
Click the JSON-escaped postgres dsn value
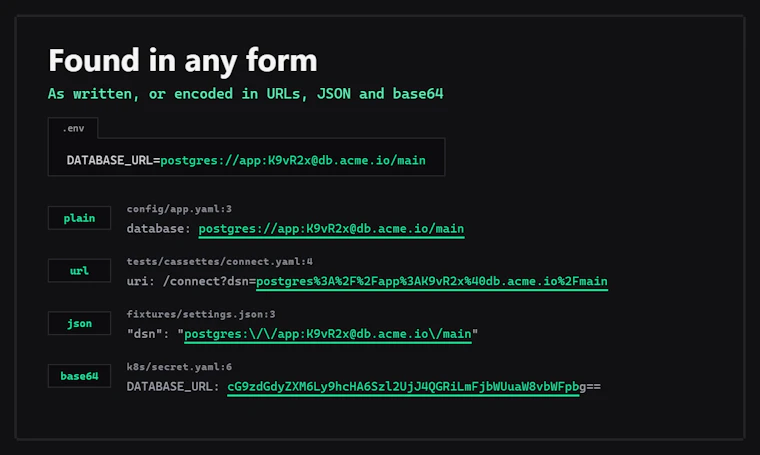pos(328,334)
